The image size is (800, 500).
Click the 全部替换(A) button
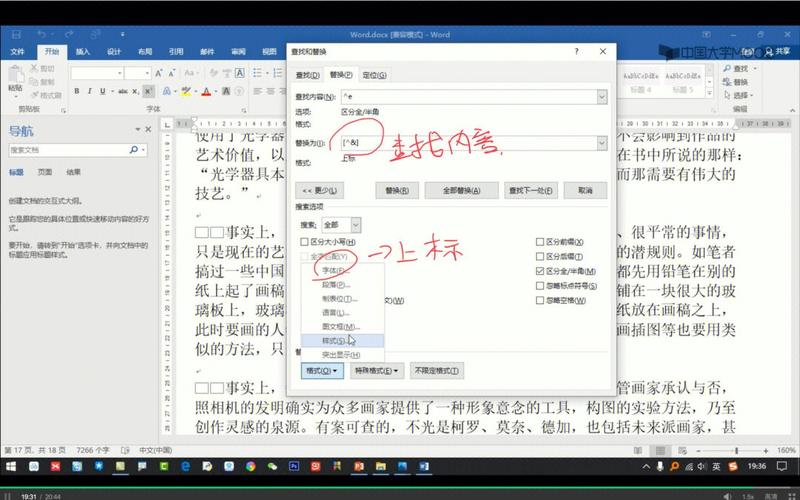pyautogui.click(x=461, y=190)
